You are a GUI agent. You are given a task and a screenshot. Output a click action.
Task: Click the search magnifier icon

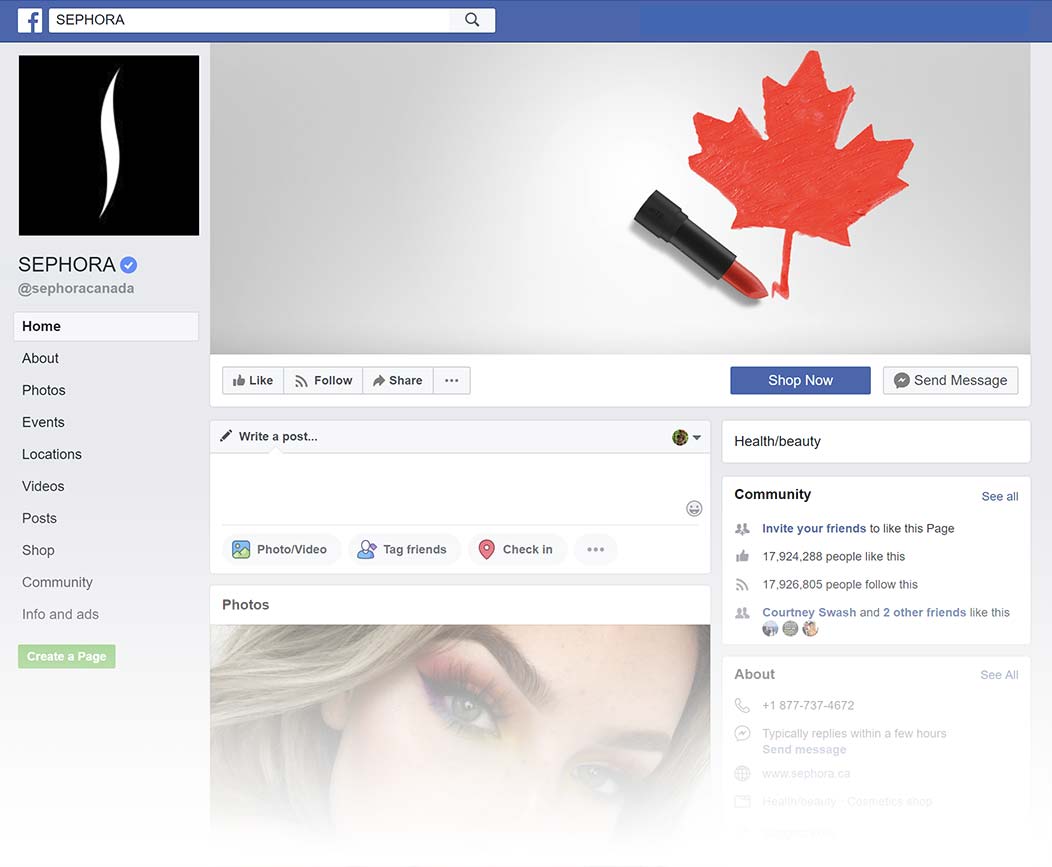coord(472,20)
